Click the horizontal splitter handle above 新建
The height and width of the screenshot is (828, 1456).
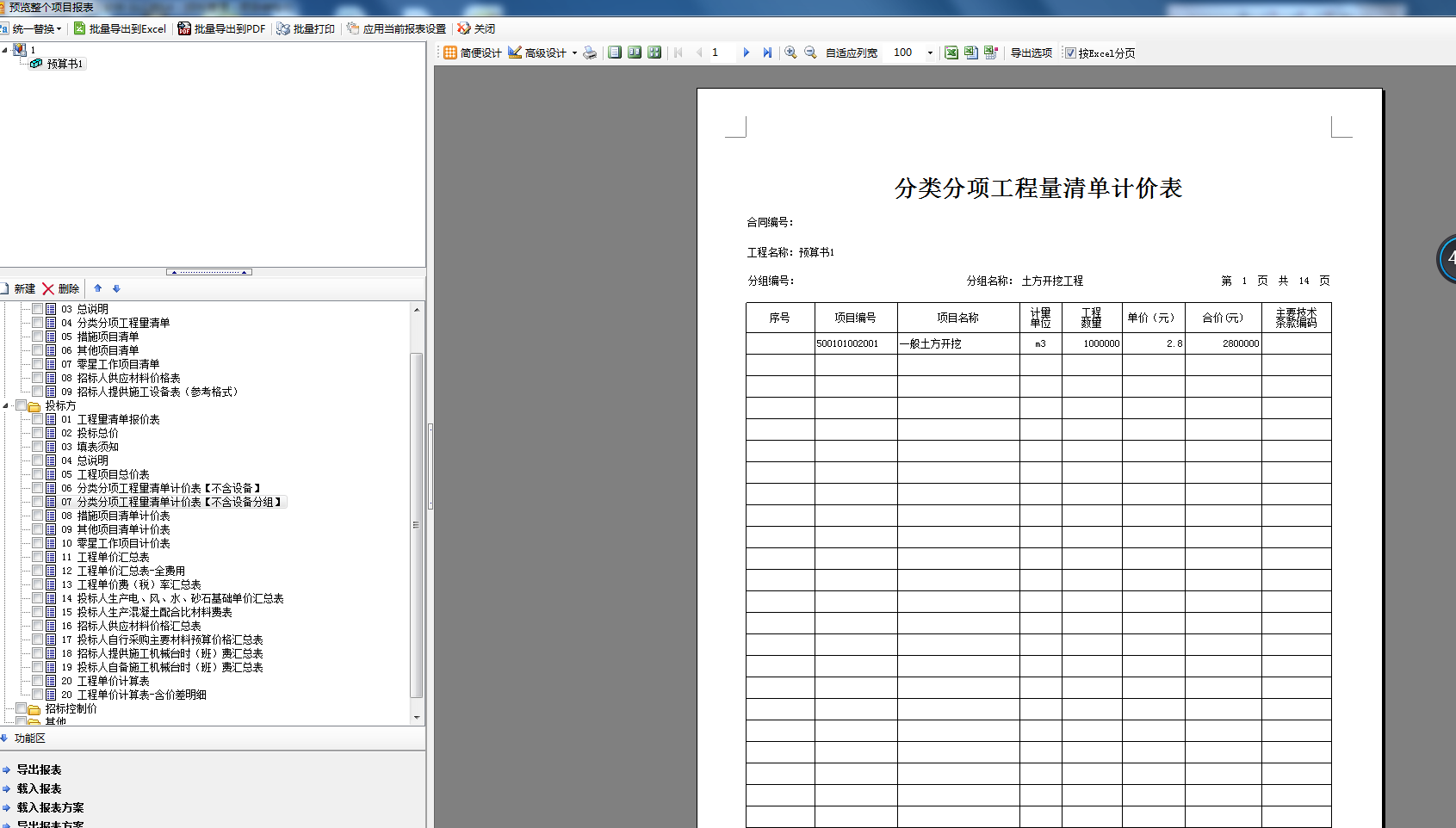click(209, 272)
